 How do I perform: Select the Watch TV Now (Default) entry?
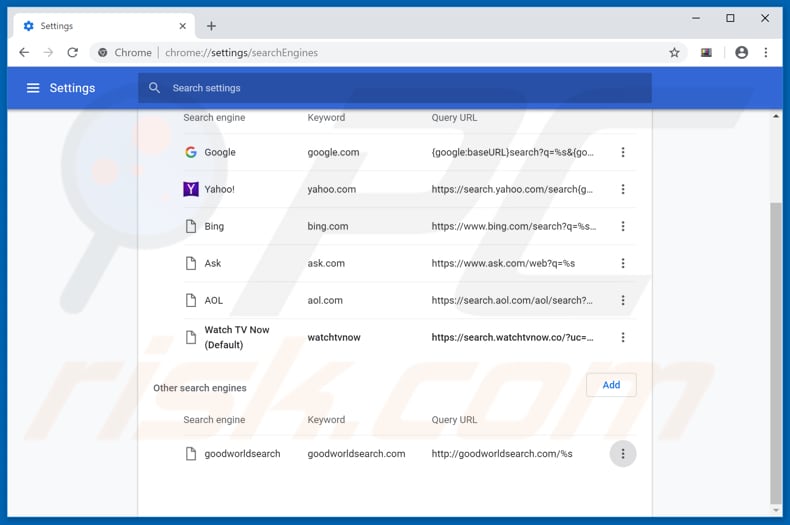click(237, 337)
